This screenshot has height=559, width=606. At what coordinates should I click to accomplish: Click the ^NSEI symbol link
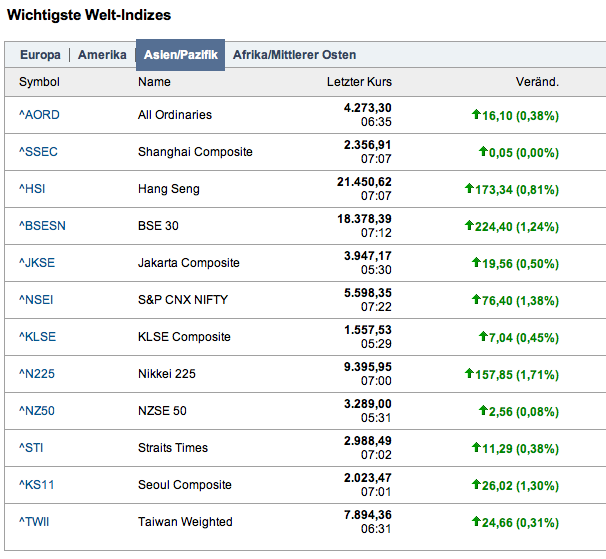(38, 300)
